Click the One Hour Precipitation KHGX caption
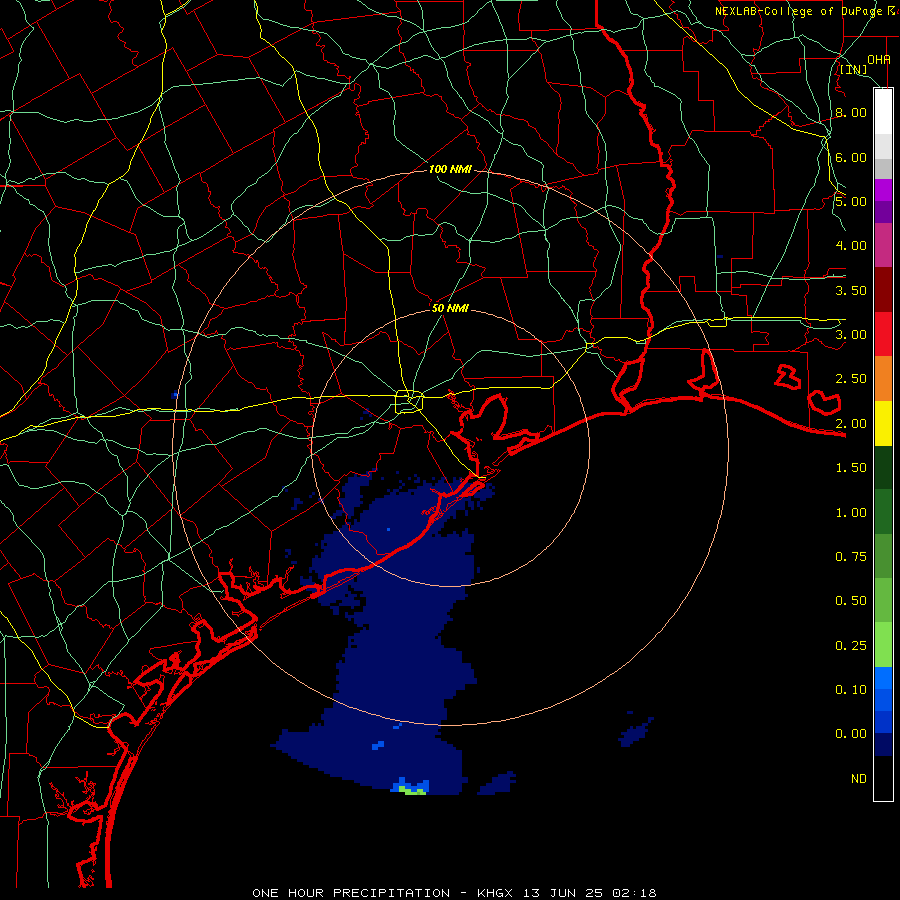This screenshot has width=900, height=900. (454, 893)
